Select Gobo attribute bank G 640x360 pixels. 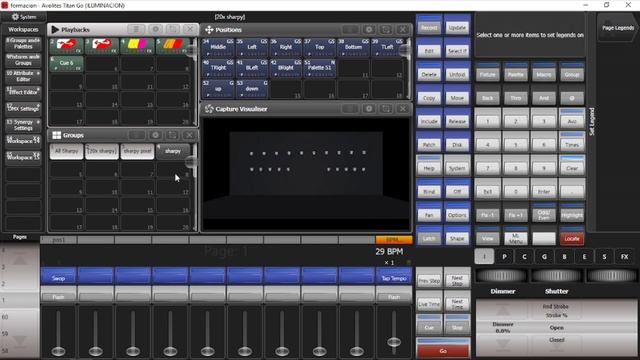[x=544, y=257]
